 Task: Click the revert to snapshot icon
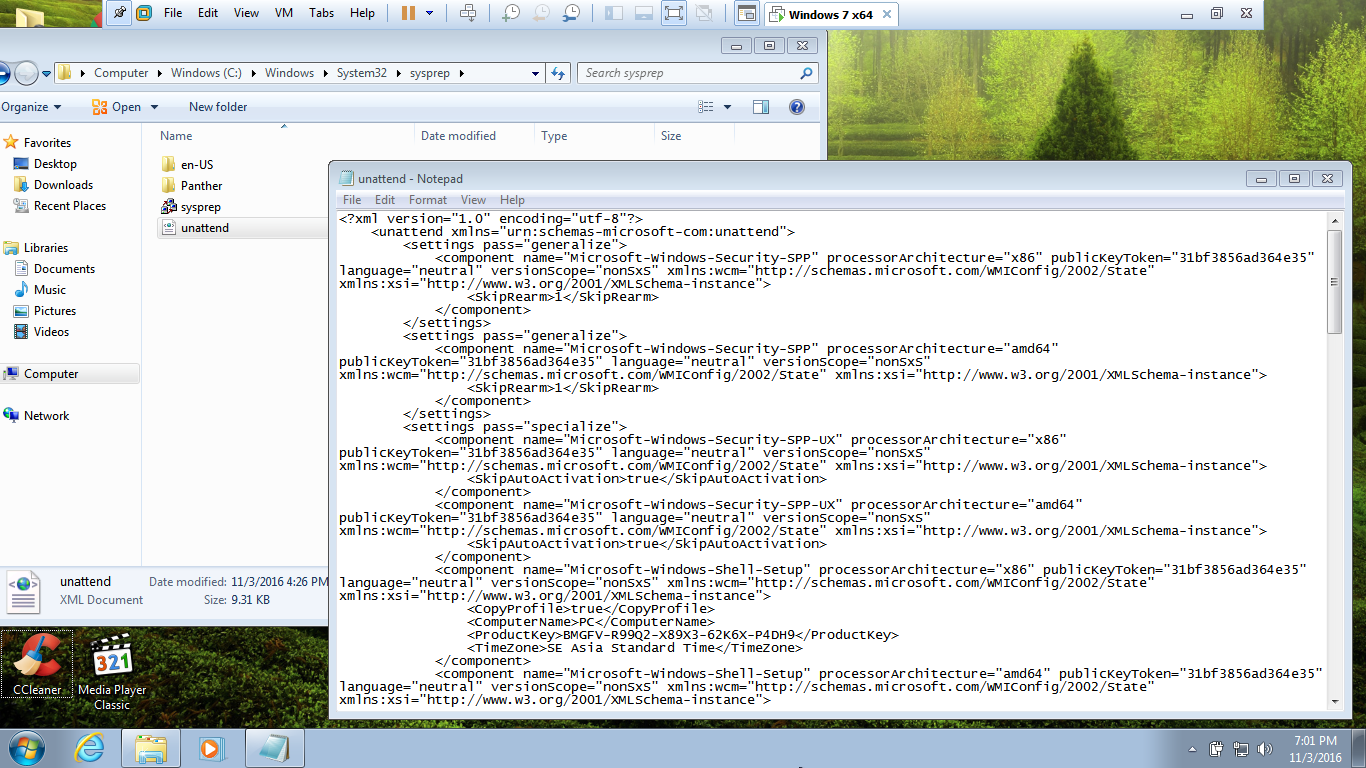coord(541,13)
